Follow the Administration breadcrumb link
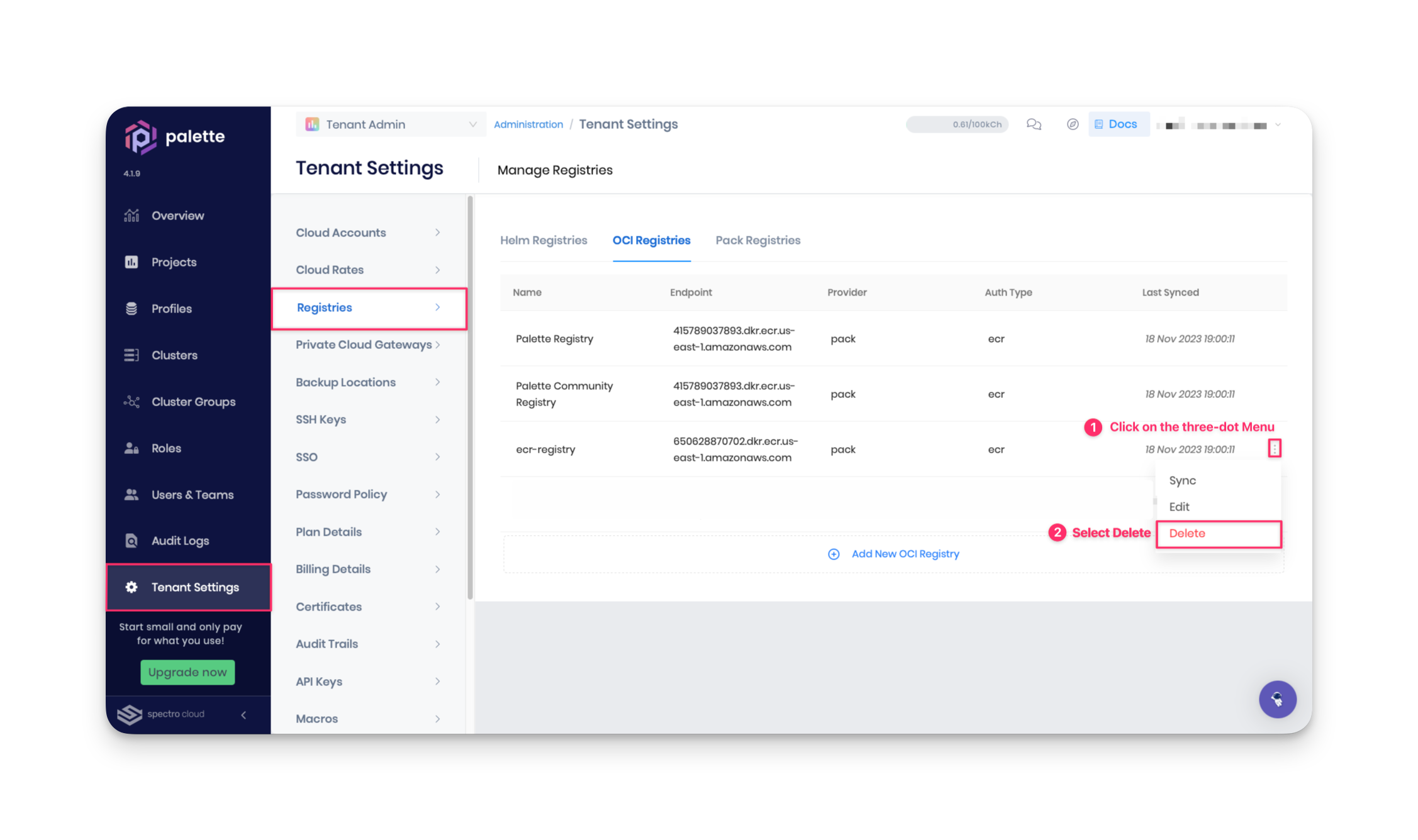Image resolution: width=1418 pixels, height=840 pixels. tap(528, 124)
